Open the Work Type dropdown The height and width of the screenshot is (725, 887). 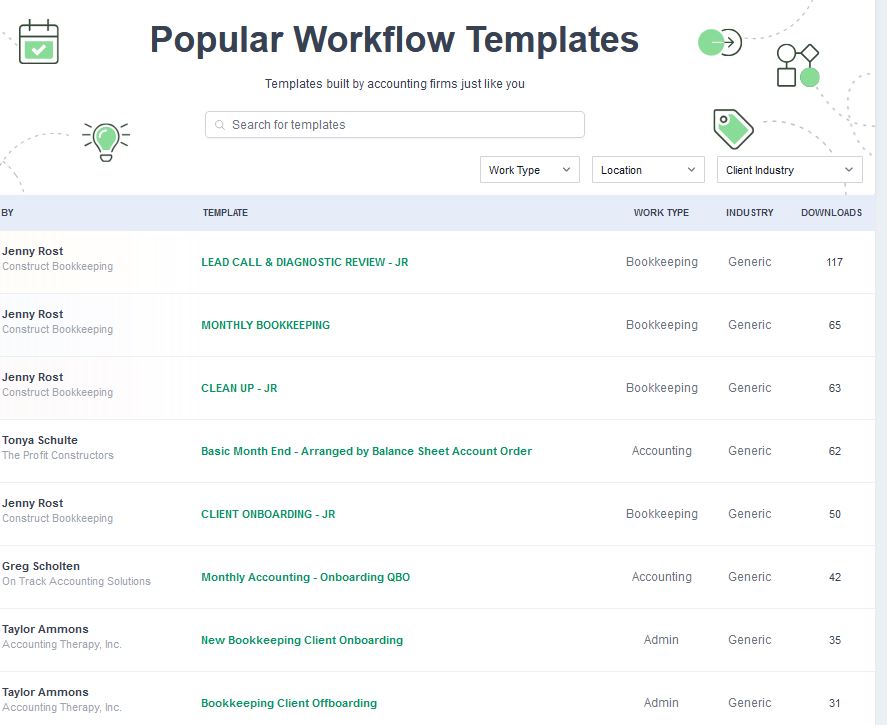529,170
